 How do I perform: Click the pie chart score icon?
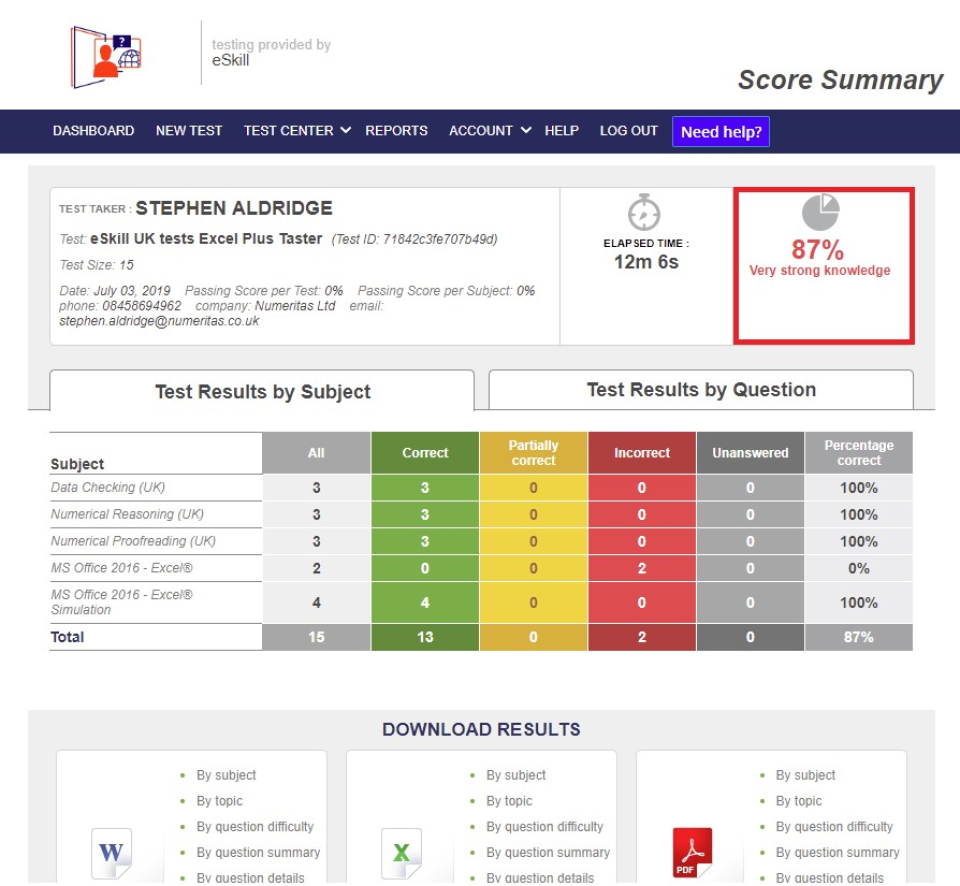click(x=822, y=213)
